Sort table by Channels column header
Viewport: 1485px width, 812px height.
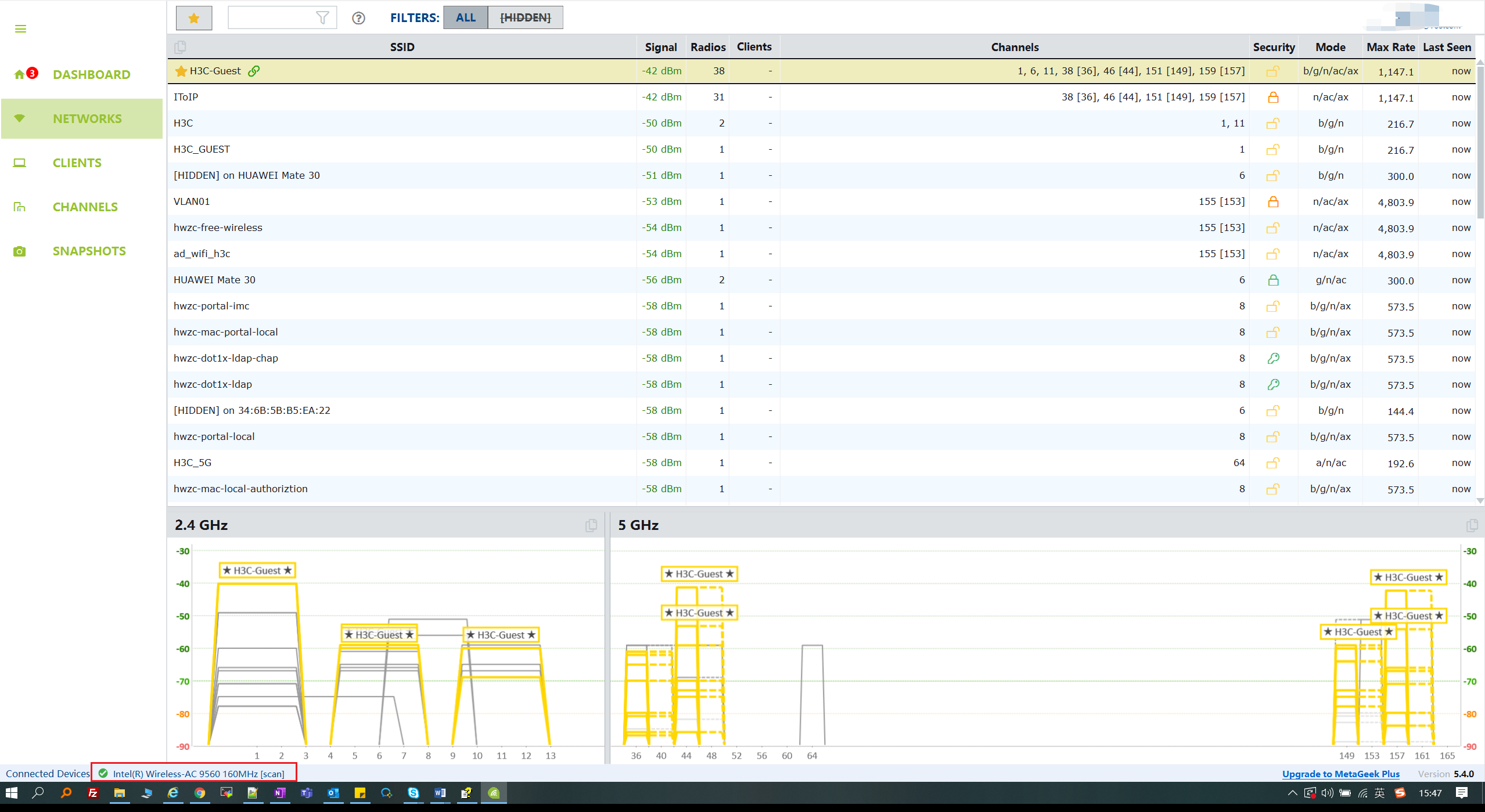point(1015,47)
